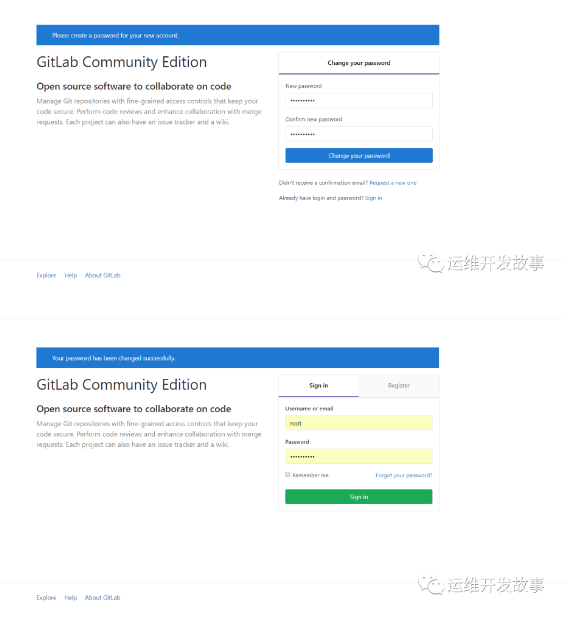Click the Confirm new password field
The image size is (581, 628).
click(x=359, y=134)
